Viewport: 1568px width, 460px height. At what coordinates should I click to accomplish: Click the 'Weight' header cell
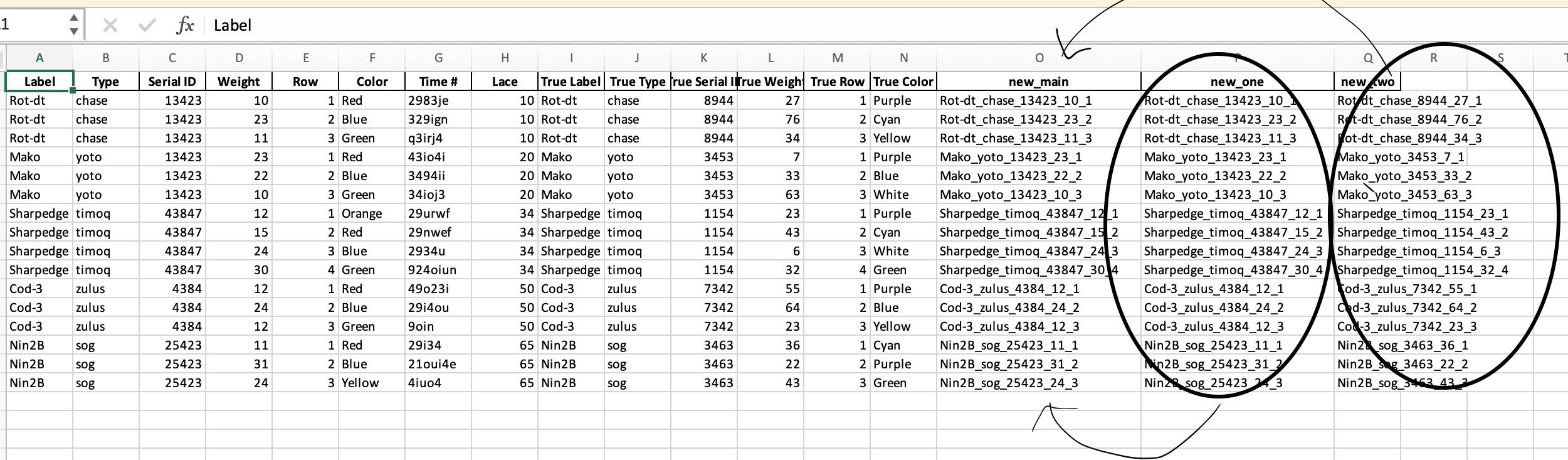point(239,82)
